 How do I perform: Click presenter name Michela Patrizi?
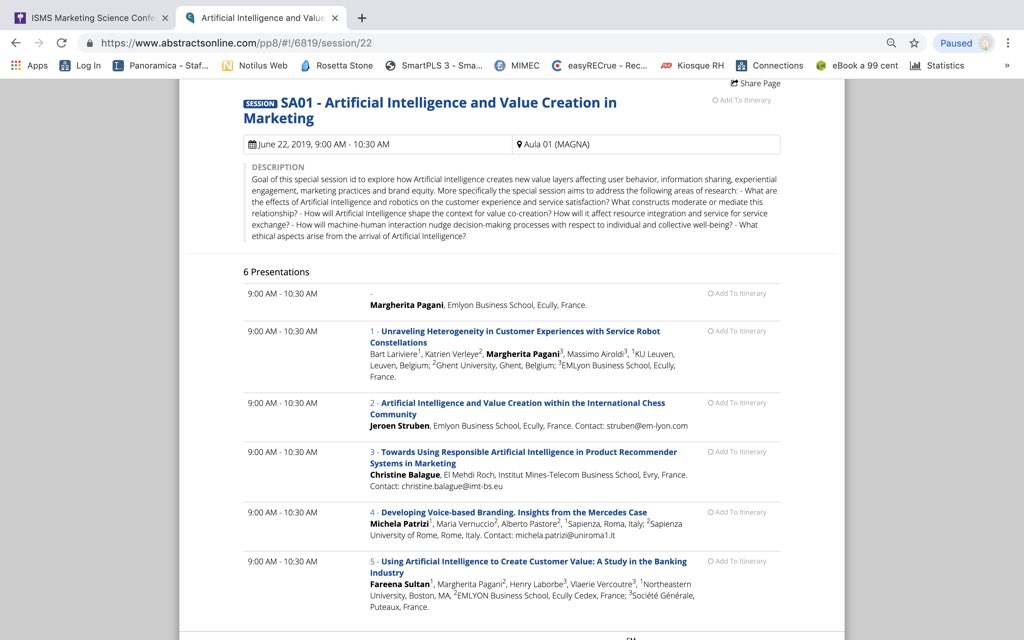click(x=399, y=524)
